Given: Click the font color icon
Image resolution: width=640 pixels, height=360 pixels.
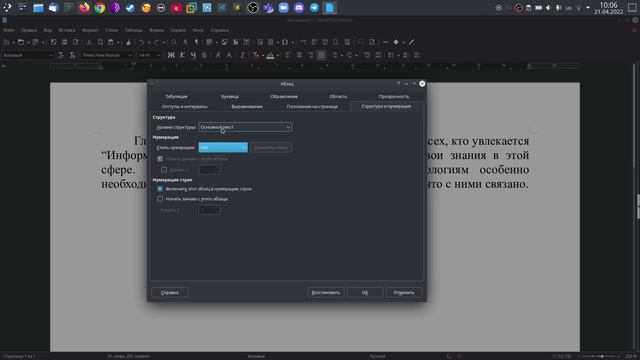Looking at the screenshot, I should click(x=255, y=55).
